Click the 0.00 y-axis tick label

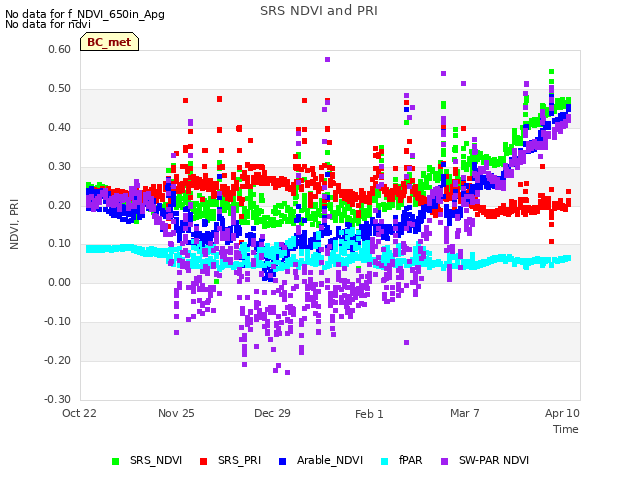click(60, 282)
